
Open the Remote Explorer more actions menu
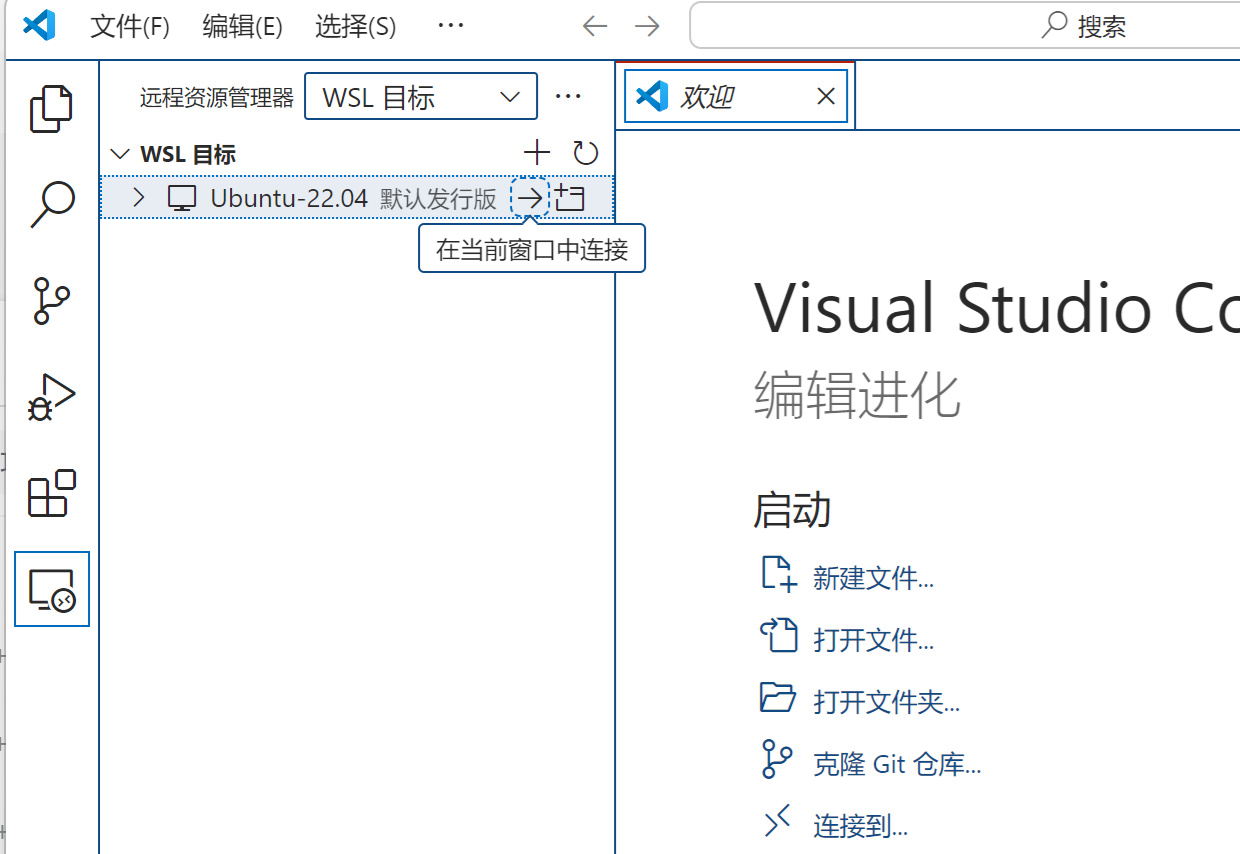(x=568, y=97)
